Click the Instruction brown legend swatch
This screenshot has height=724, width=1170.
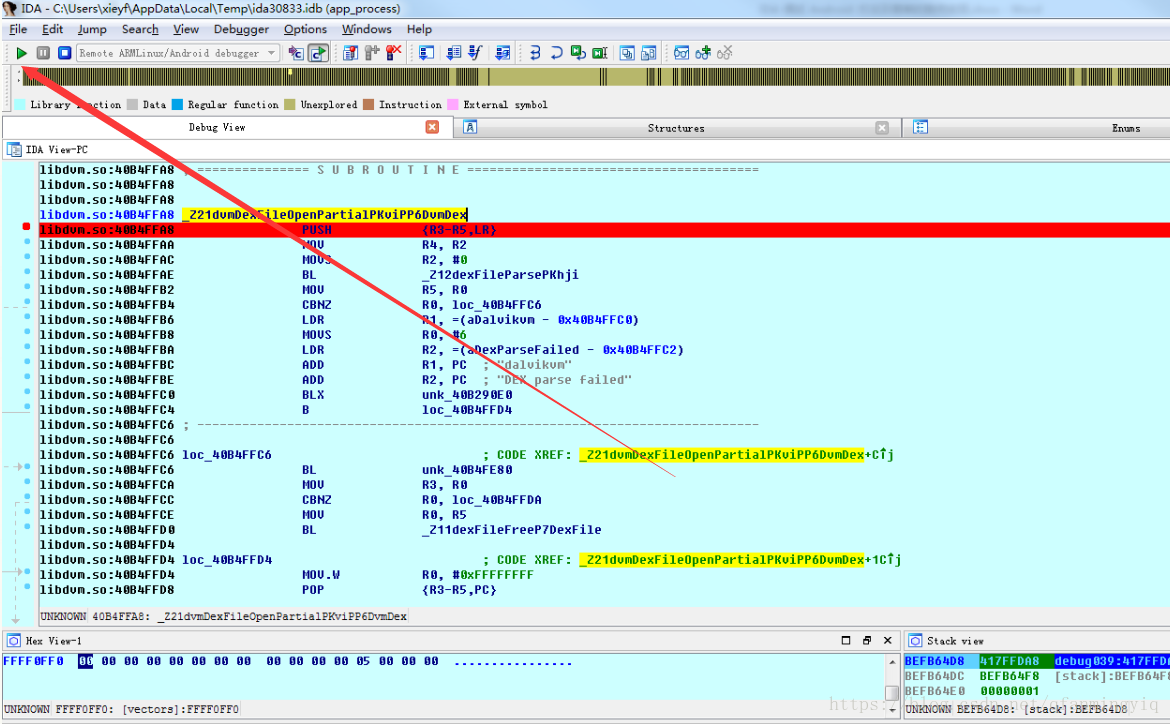tap(369, 104)
